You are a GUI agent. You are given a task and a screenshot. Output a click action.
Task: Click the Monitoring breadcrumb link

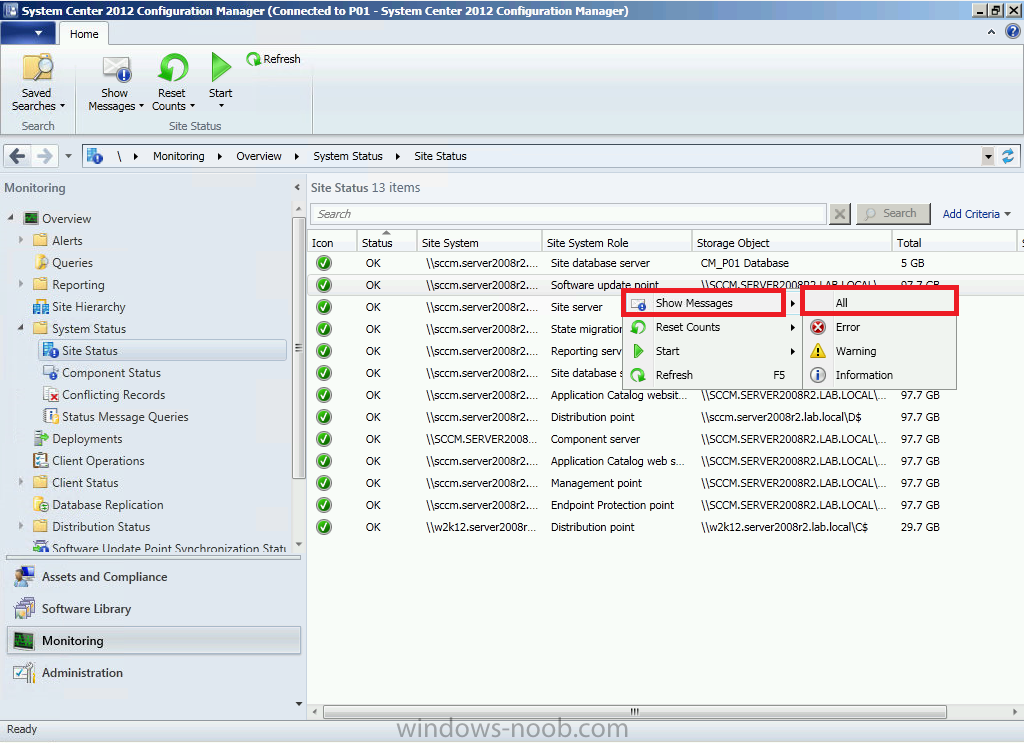178,156
